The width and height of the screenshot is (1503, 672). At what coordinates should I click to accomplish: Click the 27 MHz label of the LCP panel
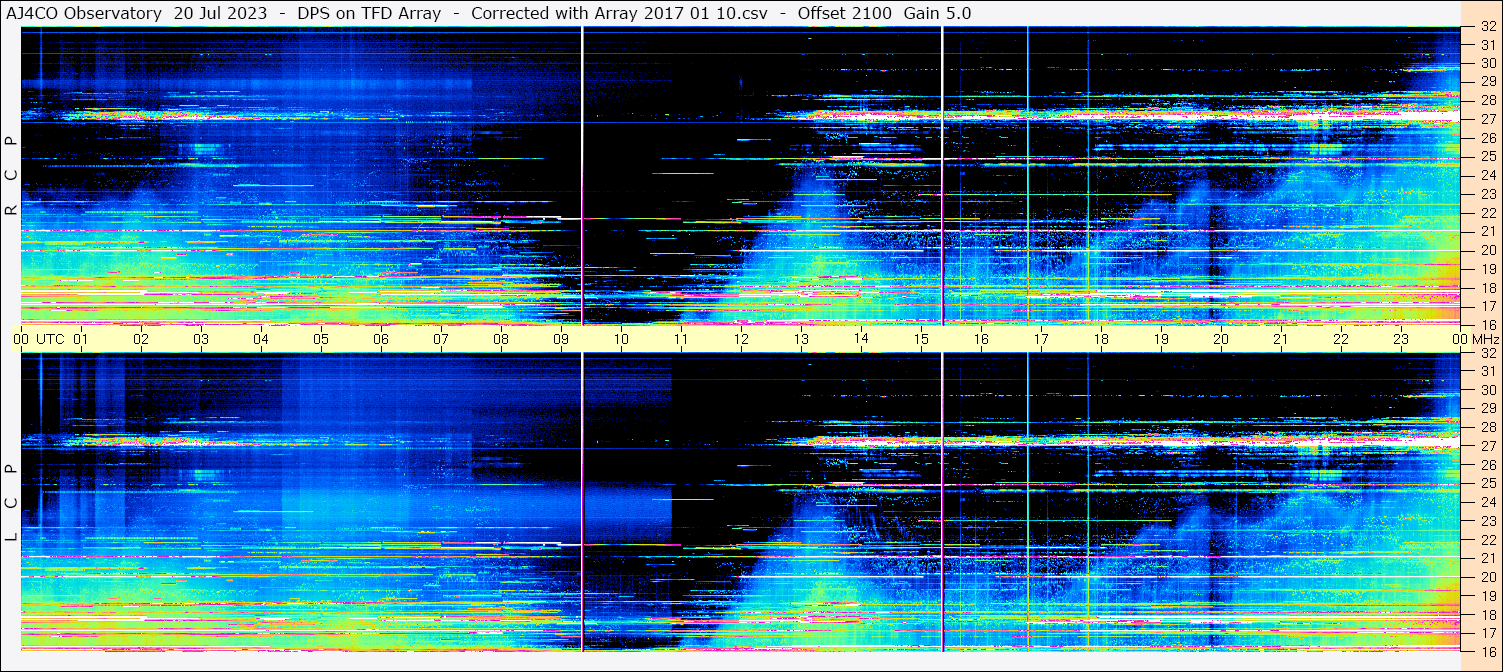point(1487,446)
